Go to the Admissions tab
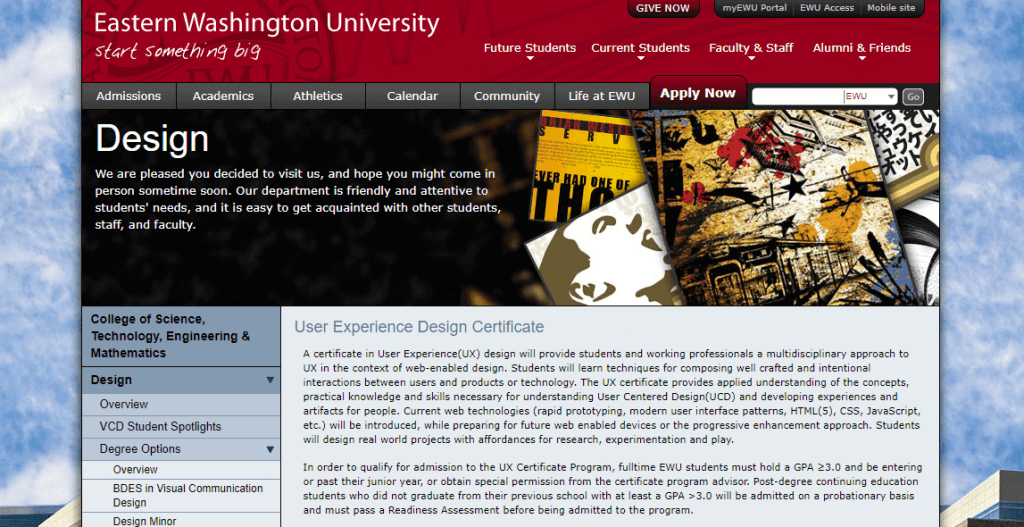 pos(129,96)
